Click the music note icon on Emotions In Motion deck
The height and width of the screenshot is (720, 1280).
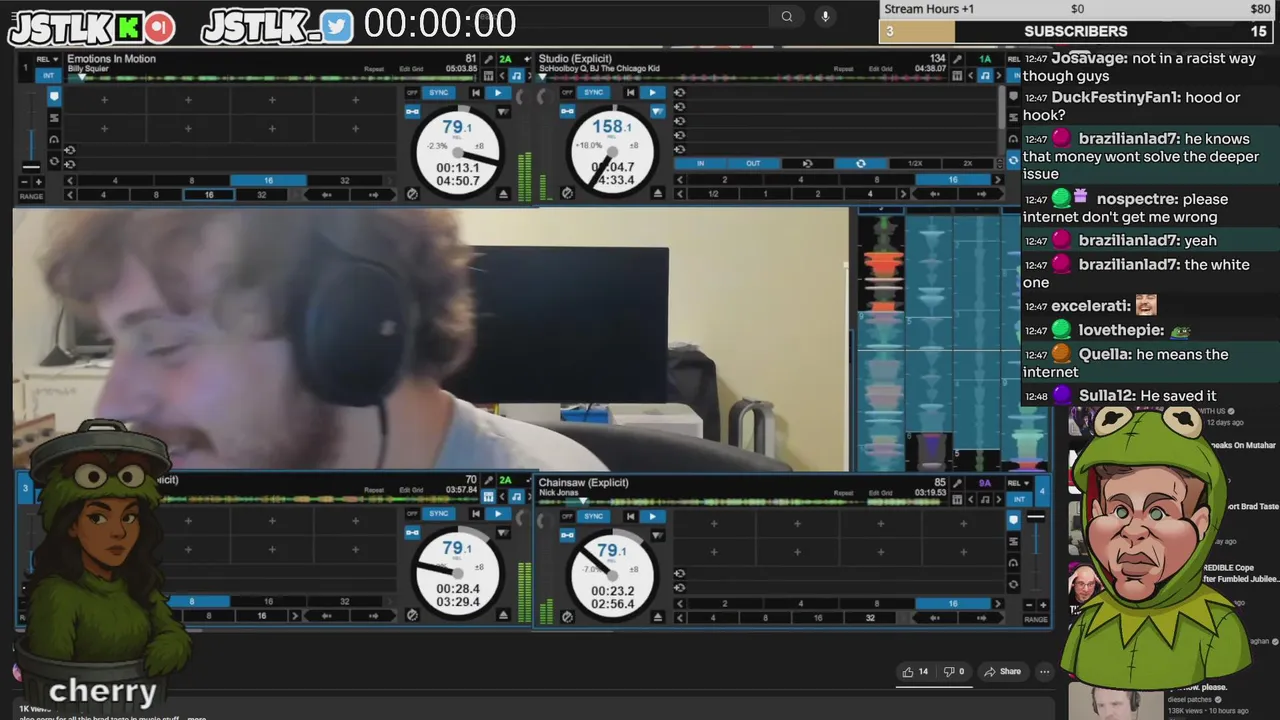pos(516,76)
